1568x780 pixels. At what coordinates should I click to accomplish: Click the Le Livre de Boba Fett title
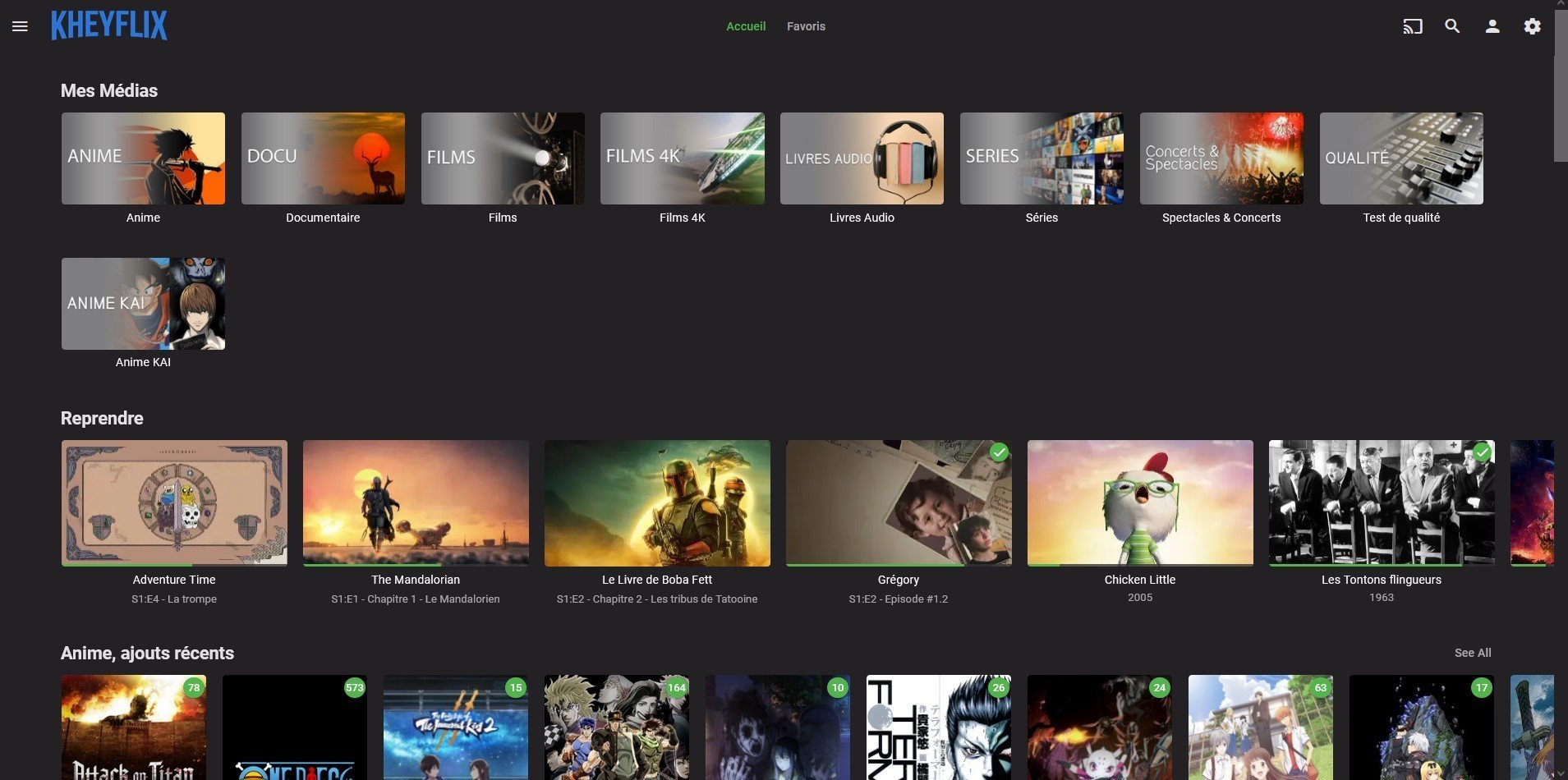pos(657,580)
